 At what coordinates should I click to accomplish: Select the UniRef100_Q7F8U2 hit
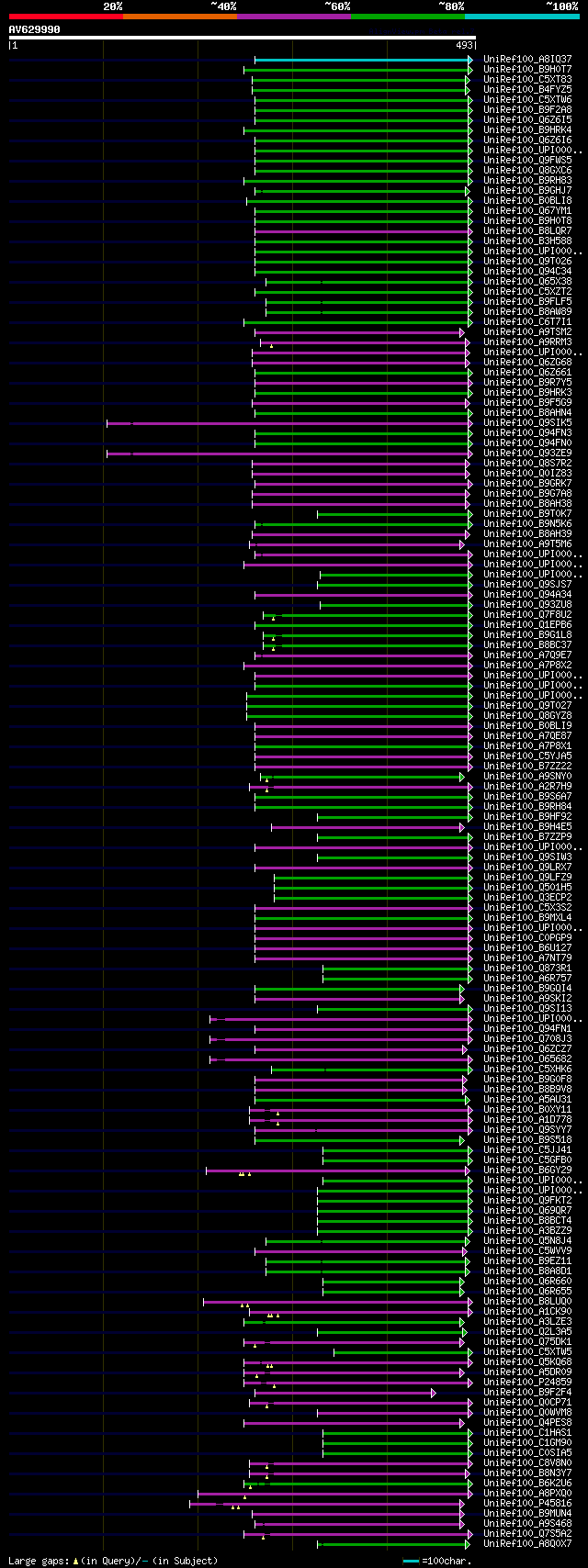point(527,615)
